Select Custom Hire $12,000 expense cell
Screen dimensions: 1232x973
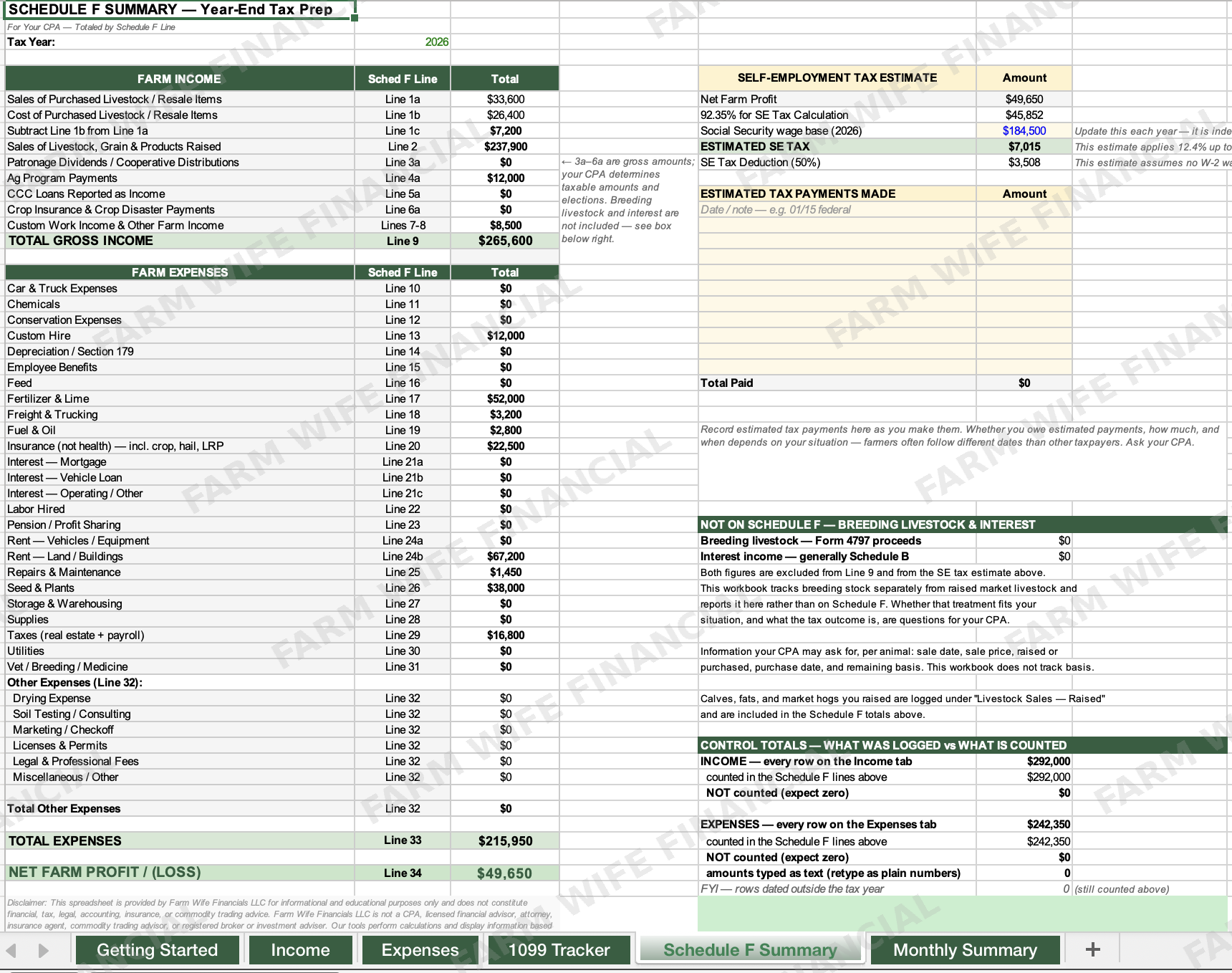pos(505,336)
